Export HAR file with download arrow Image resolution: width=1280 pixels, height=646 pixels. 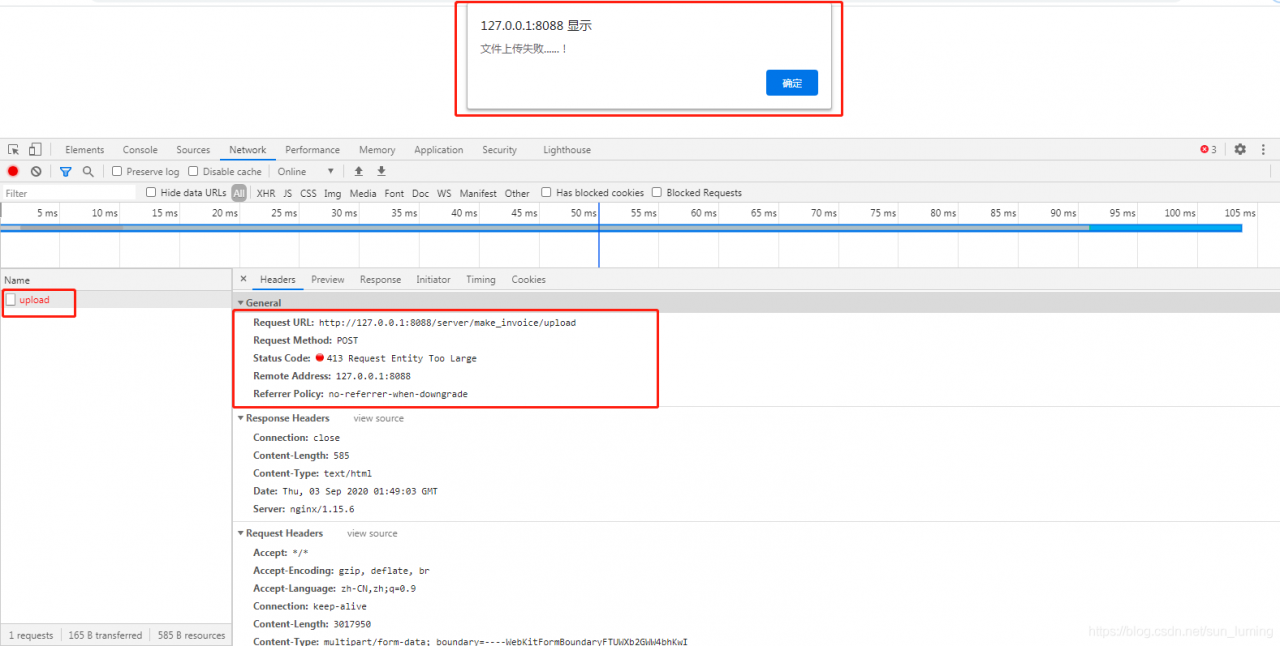pyautogui.click(x=381, y=172)
